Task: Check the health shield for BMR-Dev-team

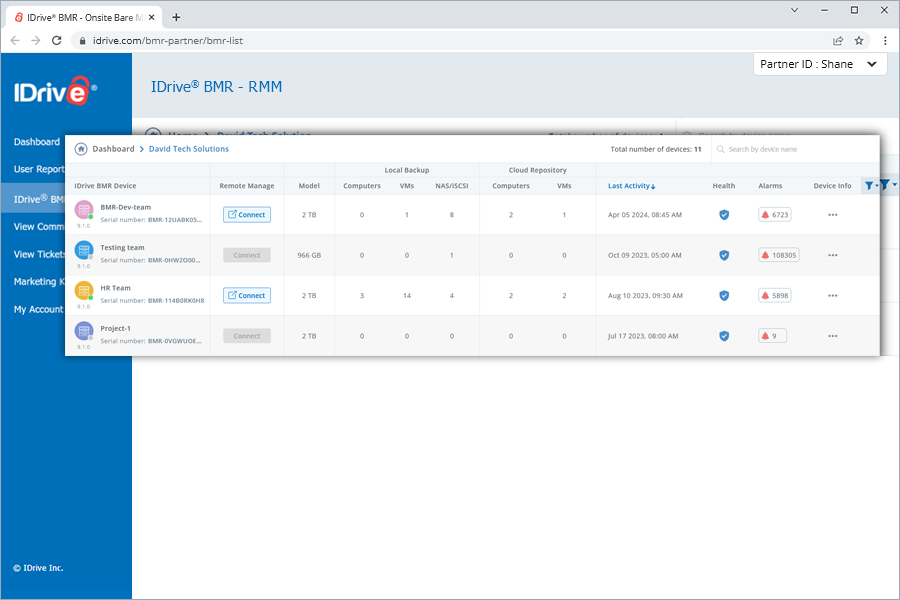Action: click(724, 215)
